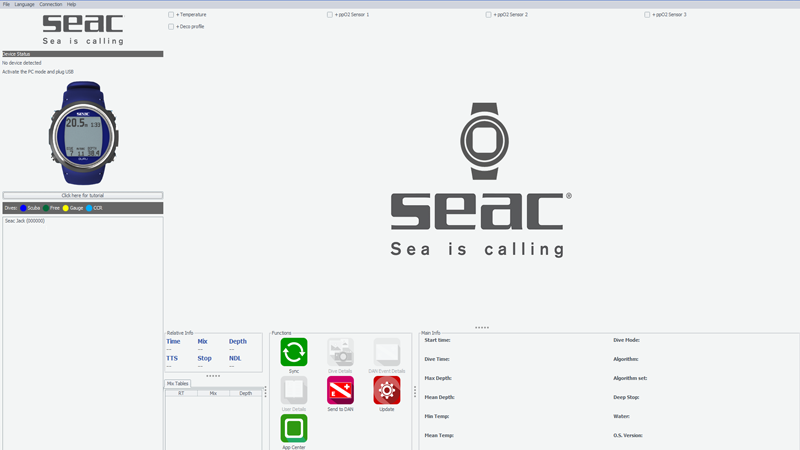
Task: Open the DAN Event Details icon
Action: (387, 352)
